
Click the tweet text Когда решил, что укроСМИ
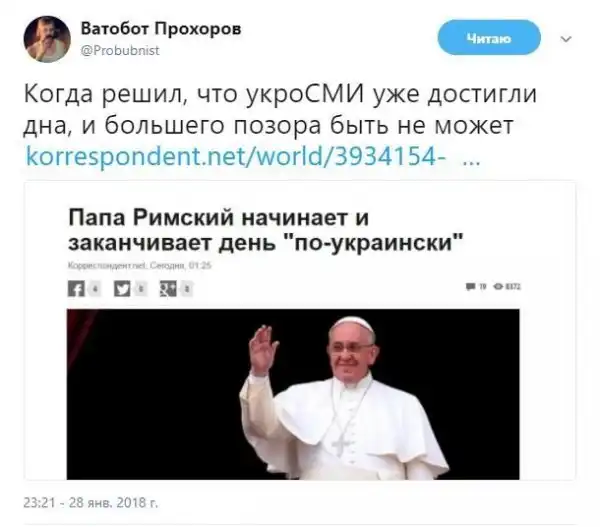(280, 109)
